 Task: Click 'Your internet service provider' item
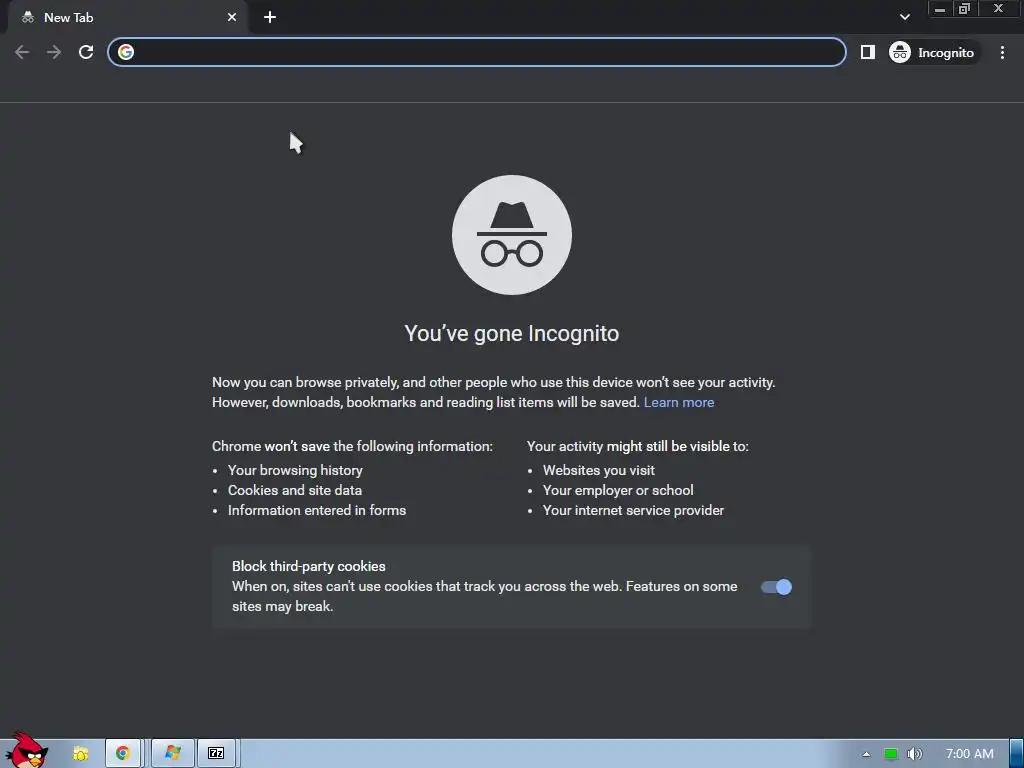coord(633,511)
